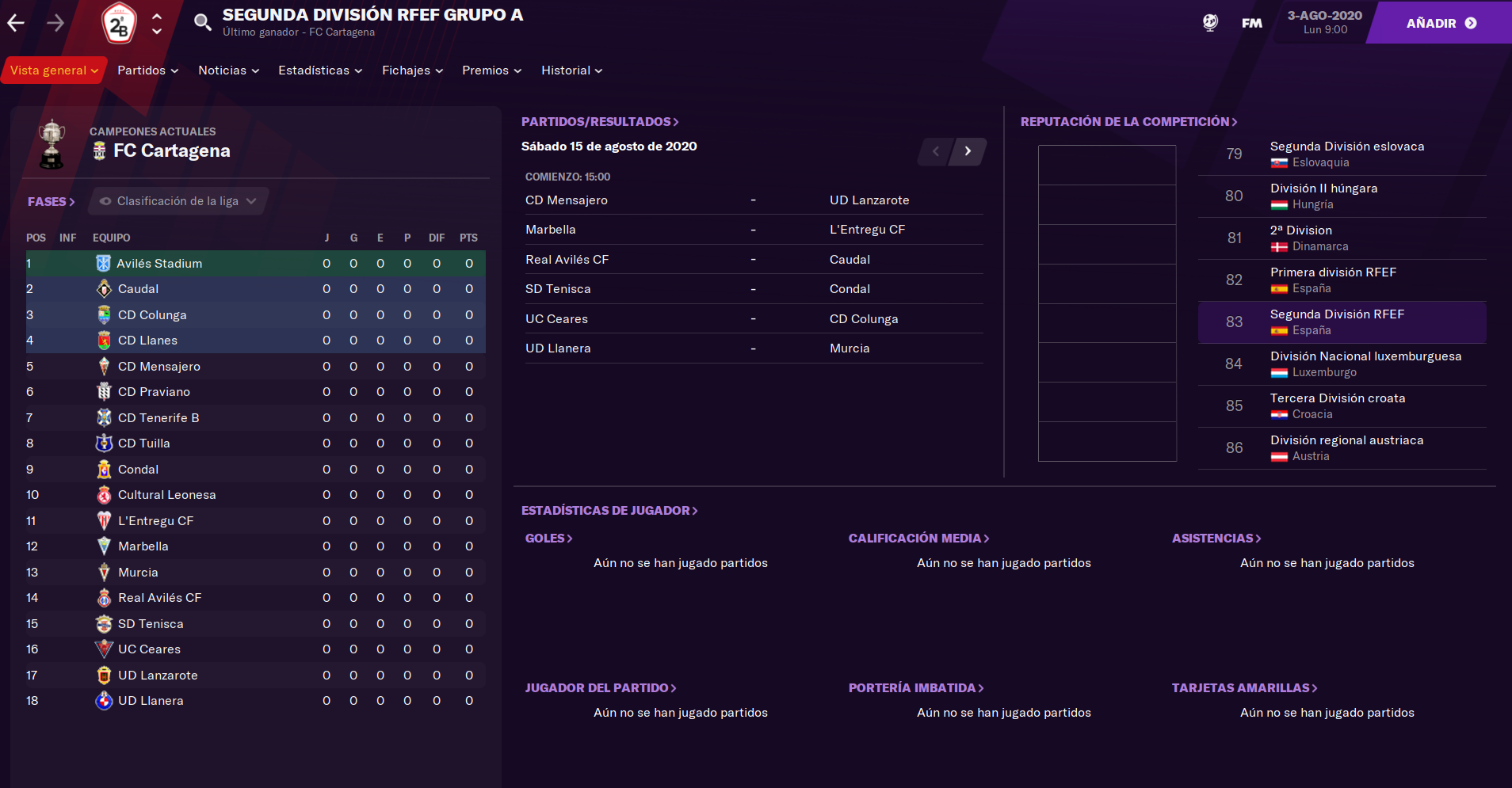Open the Premios menu
Viewport: 1512px width, 788px height.
491,70
